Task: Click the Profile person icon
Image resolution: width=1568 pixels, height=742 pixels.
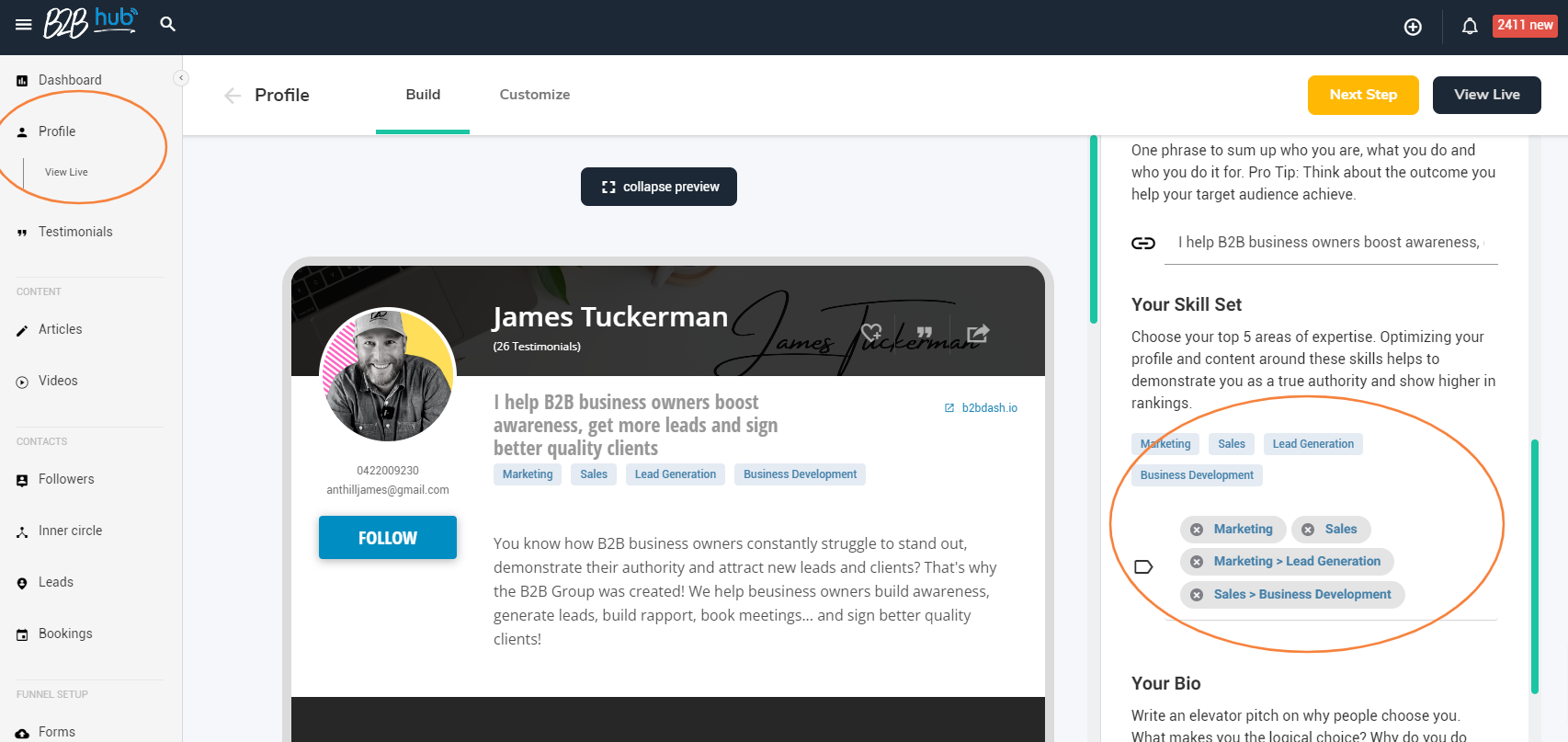Action: (22, 132)
